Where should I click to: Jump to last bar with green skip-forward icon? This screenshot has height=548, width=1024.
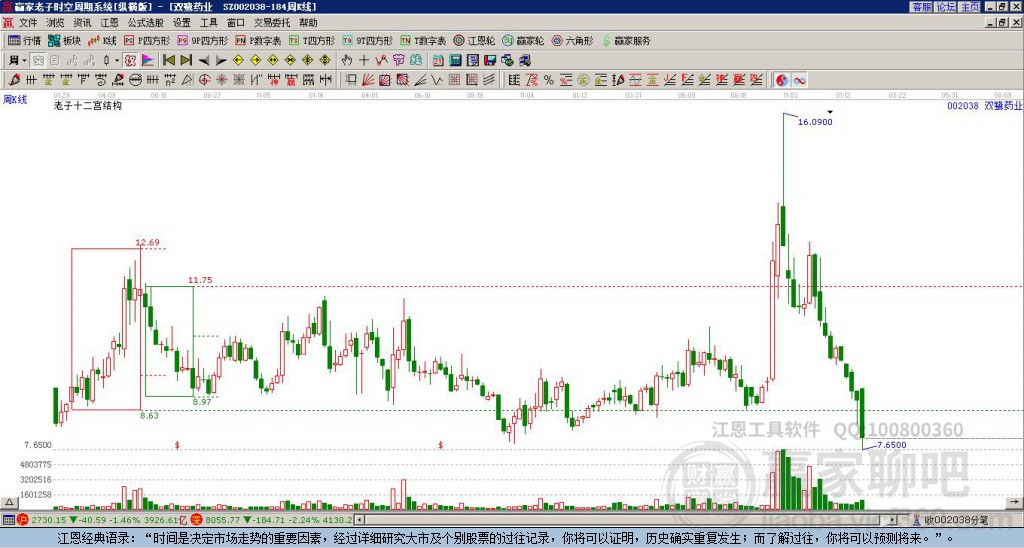pos(186,60)
